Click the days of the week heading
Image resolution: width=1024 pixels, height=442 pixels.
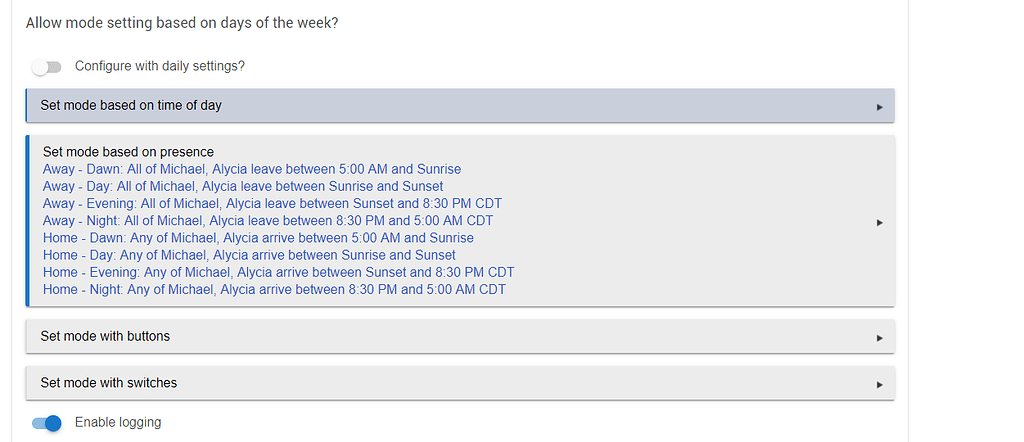click(x=181, y=22)
